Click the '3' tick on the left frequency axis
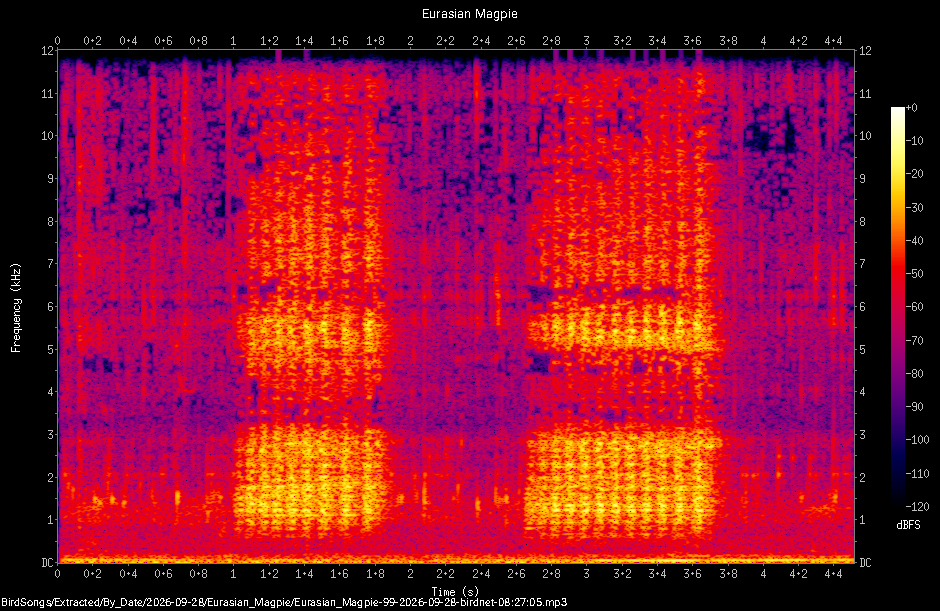The height and width of the screenshot is (611, 940). (50, 434)
